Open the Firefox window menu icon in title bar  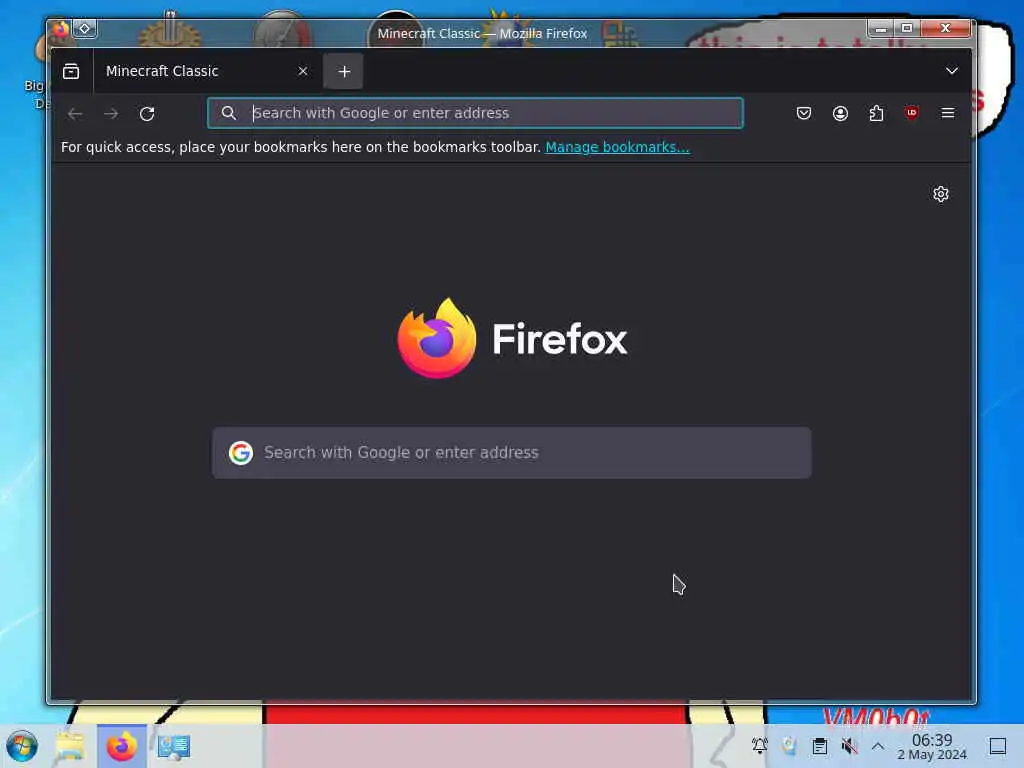point(61,29)
